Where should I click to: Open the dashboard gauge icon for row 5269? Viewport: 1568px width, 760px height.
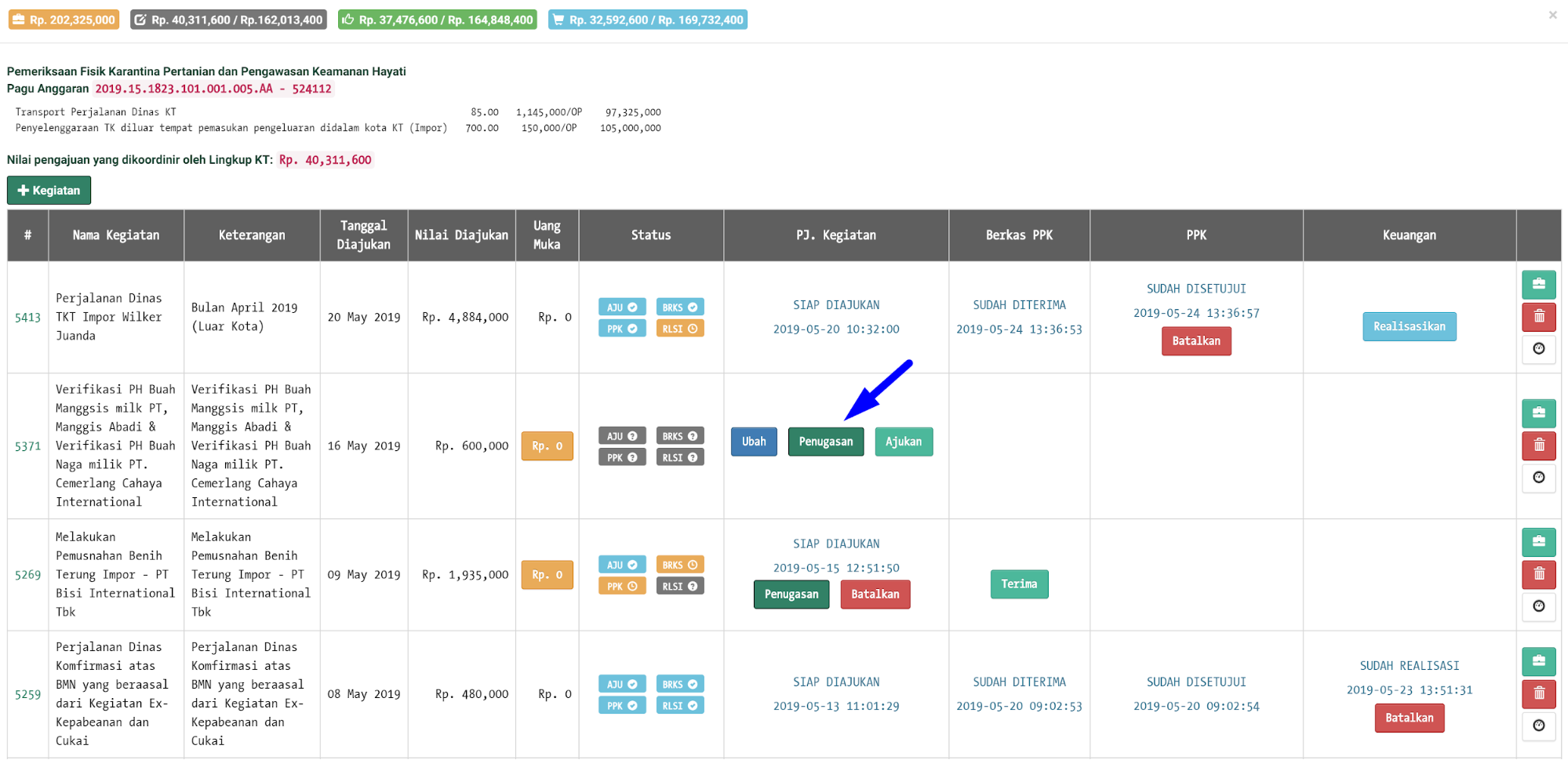click(1538, 606)
